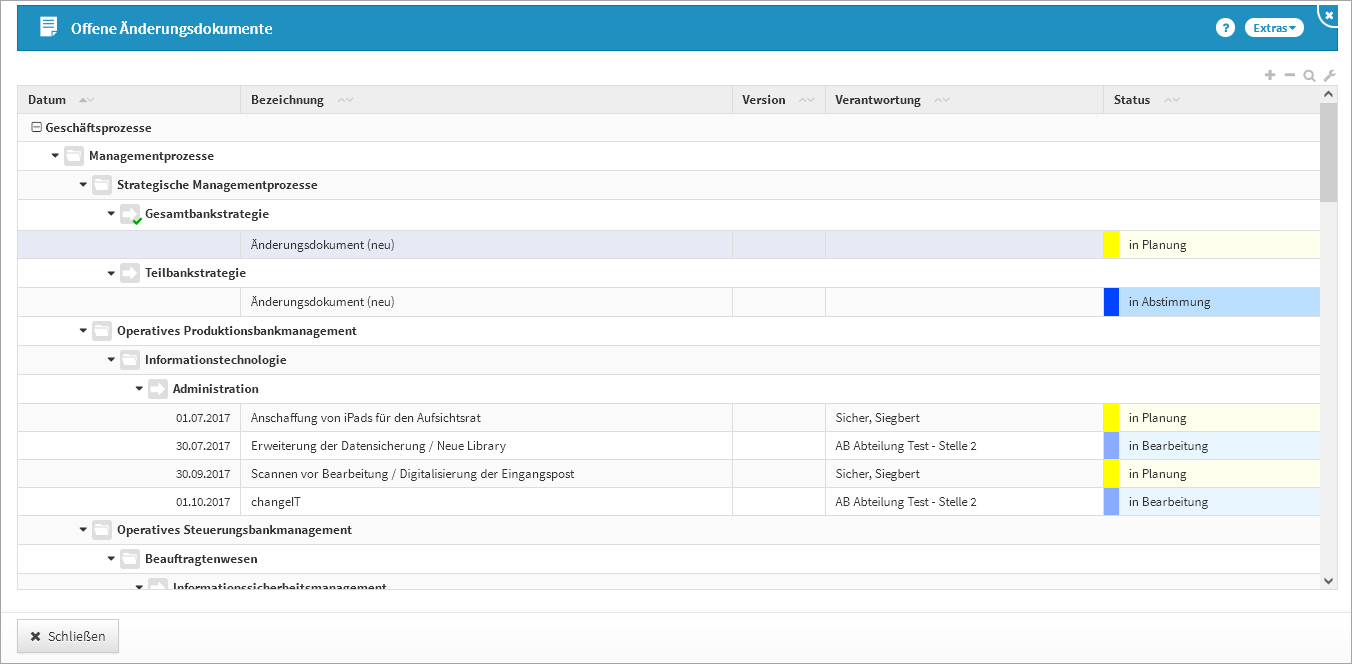Collapse the Administration tree node
Viewport: 1352px width, 664px height.
tap(140, 389)
